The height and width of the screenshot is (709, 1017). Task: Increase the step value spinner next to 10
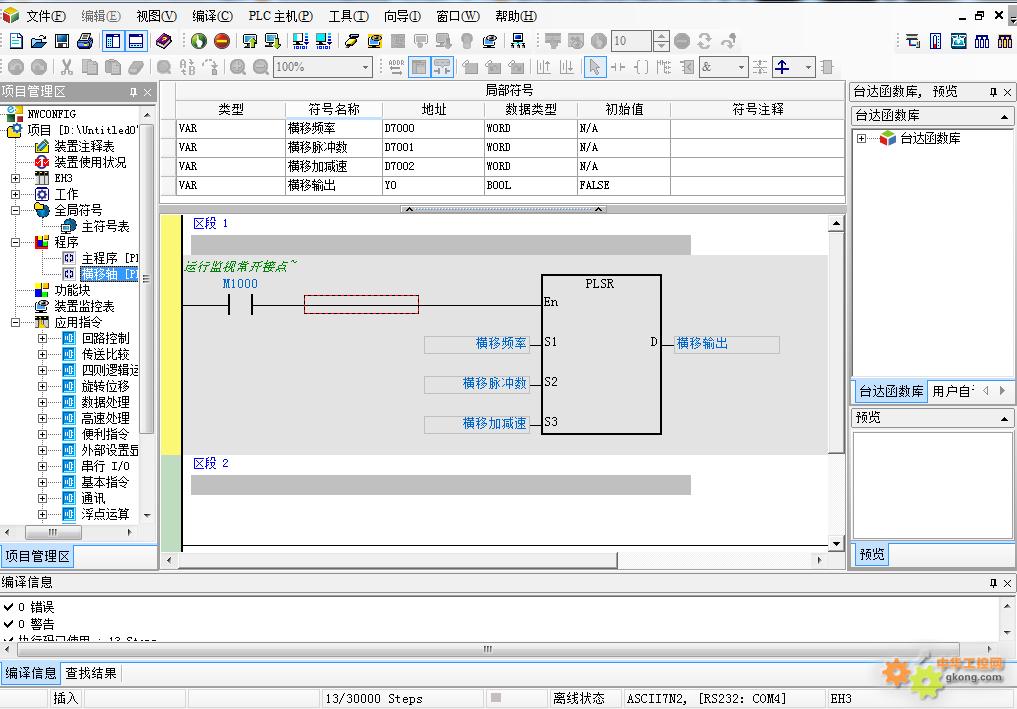click(x=661, y=36)
